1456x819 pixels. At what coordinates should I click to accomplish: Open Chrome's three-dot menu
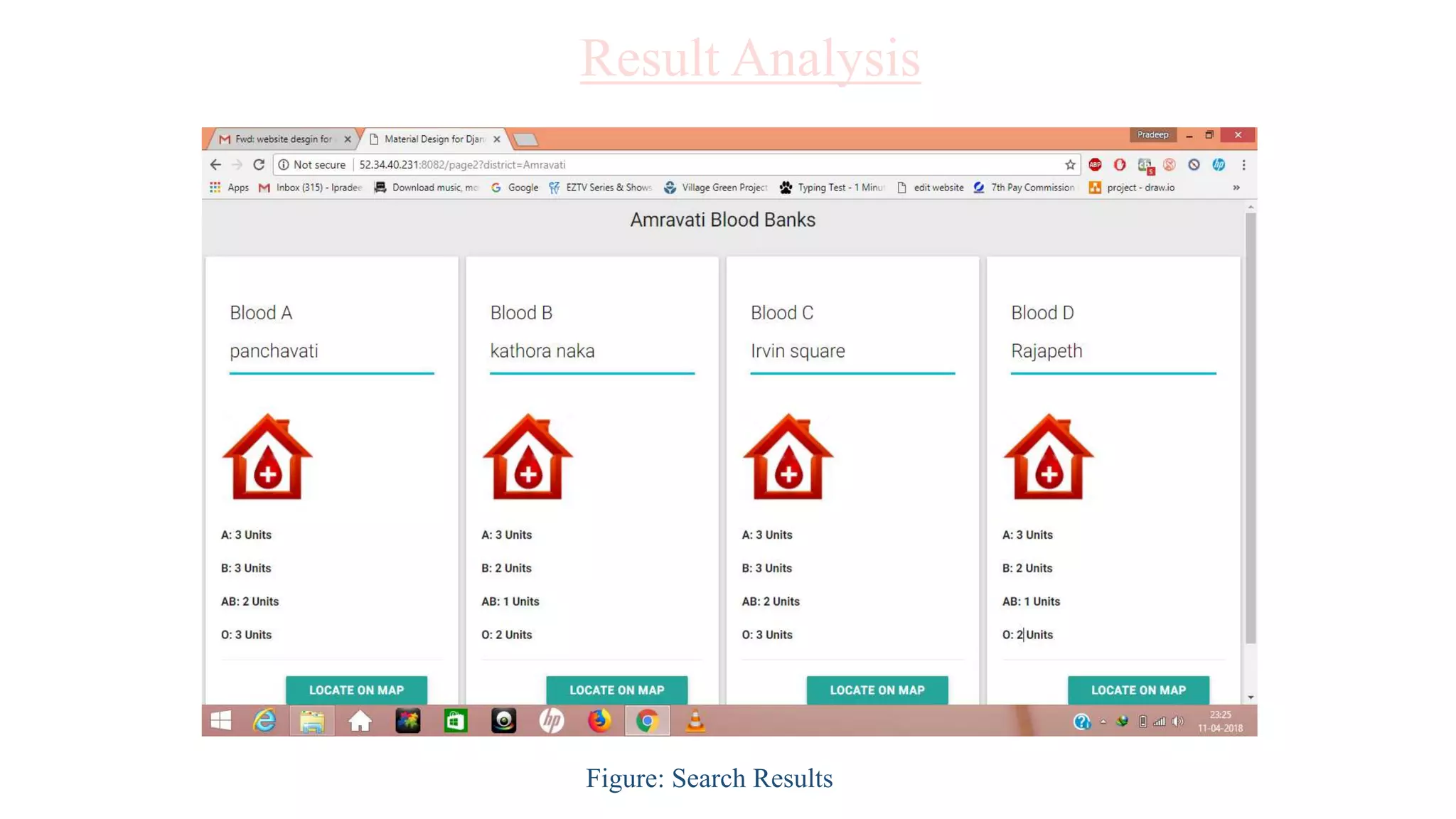click(x=1243, y=165)
